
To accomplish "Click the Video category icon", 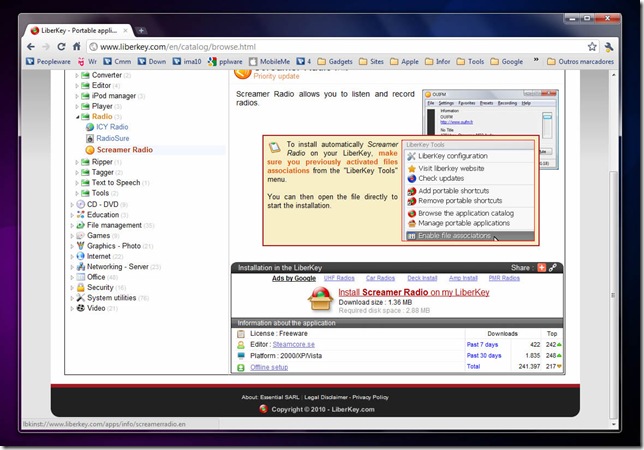I will pos(80,308).
